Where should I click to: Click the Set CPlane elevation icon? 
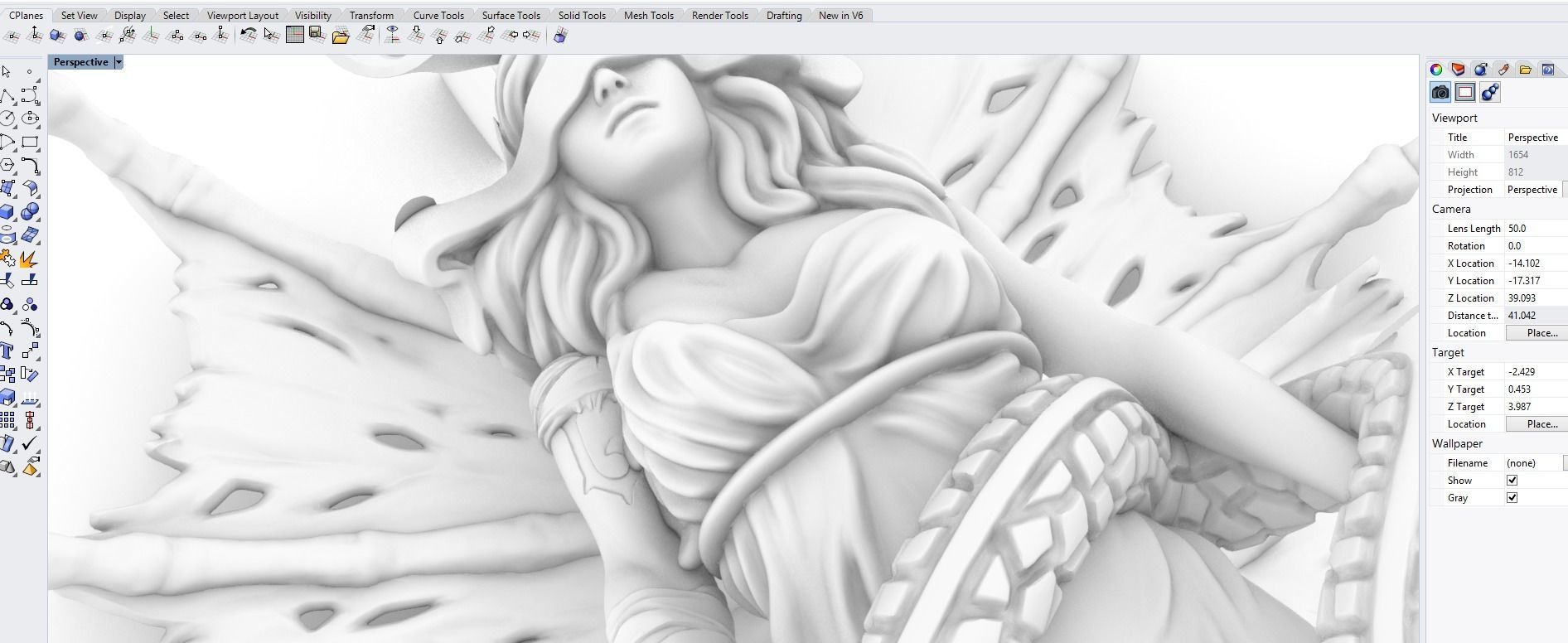(x=34, y=34)
